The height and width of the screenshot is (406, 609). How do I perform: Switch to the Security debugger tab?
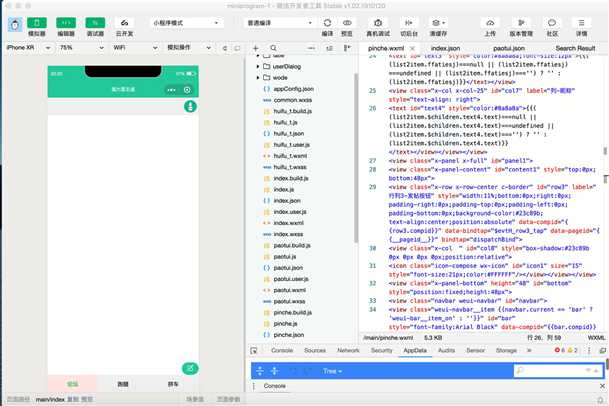point(381,350)
